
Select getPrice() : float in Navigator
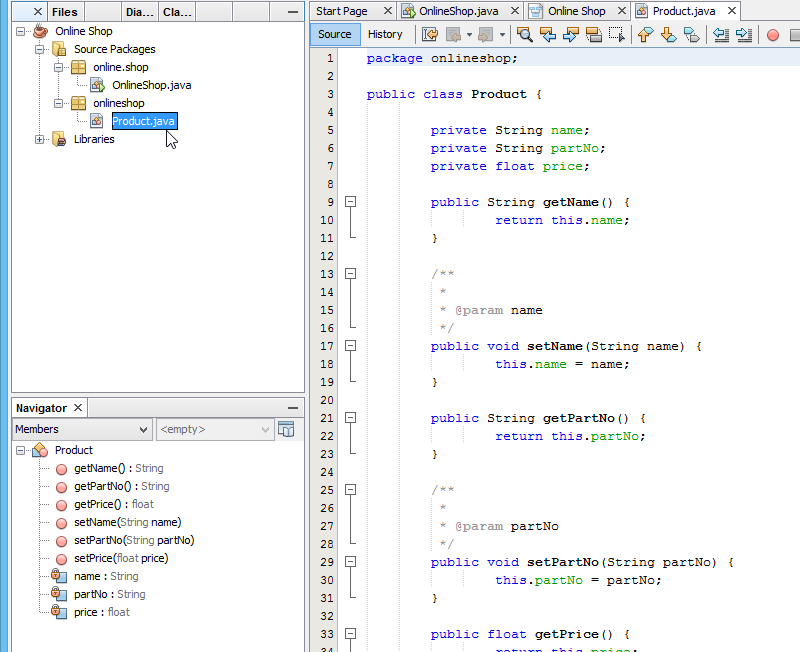coord(113,505)
